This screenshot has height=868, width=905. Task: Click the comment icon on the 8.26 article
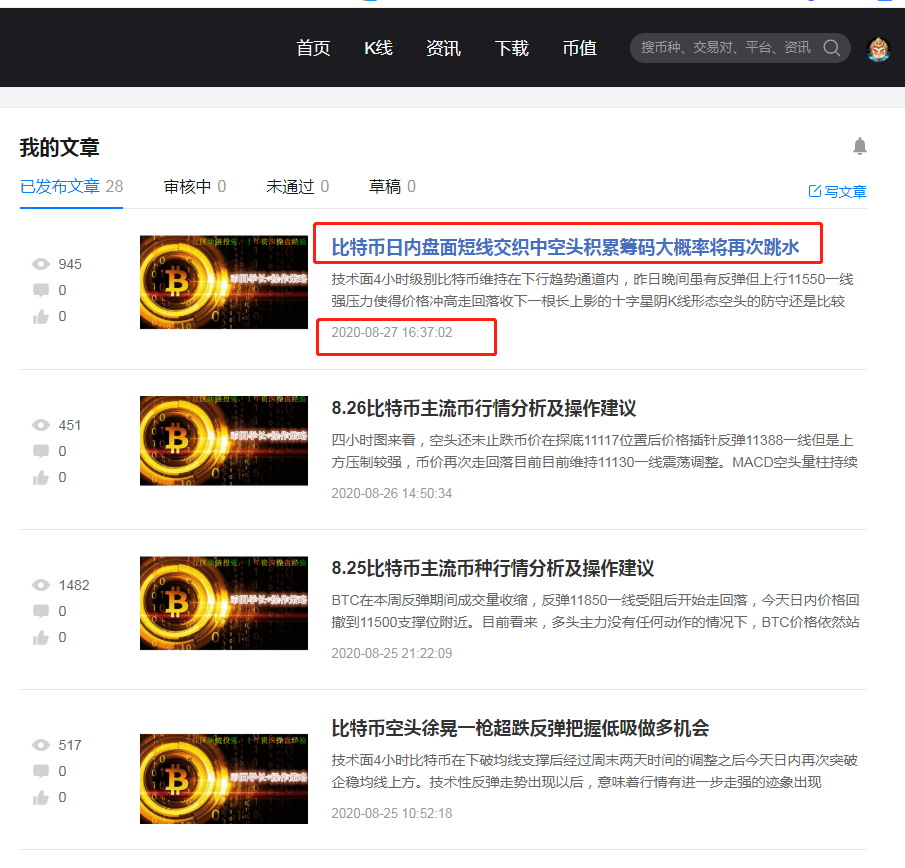[40, 450]
